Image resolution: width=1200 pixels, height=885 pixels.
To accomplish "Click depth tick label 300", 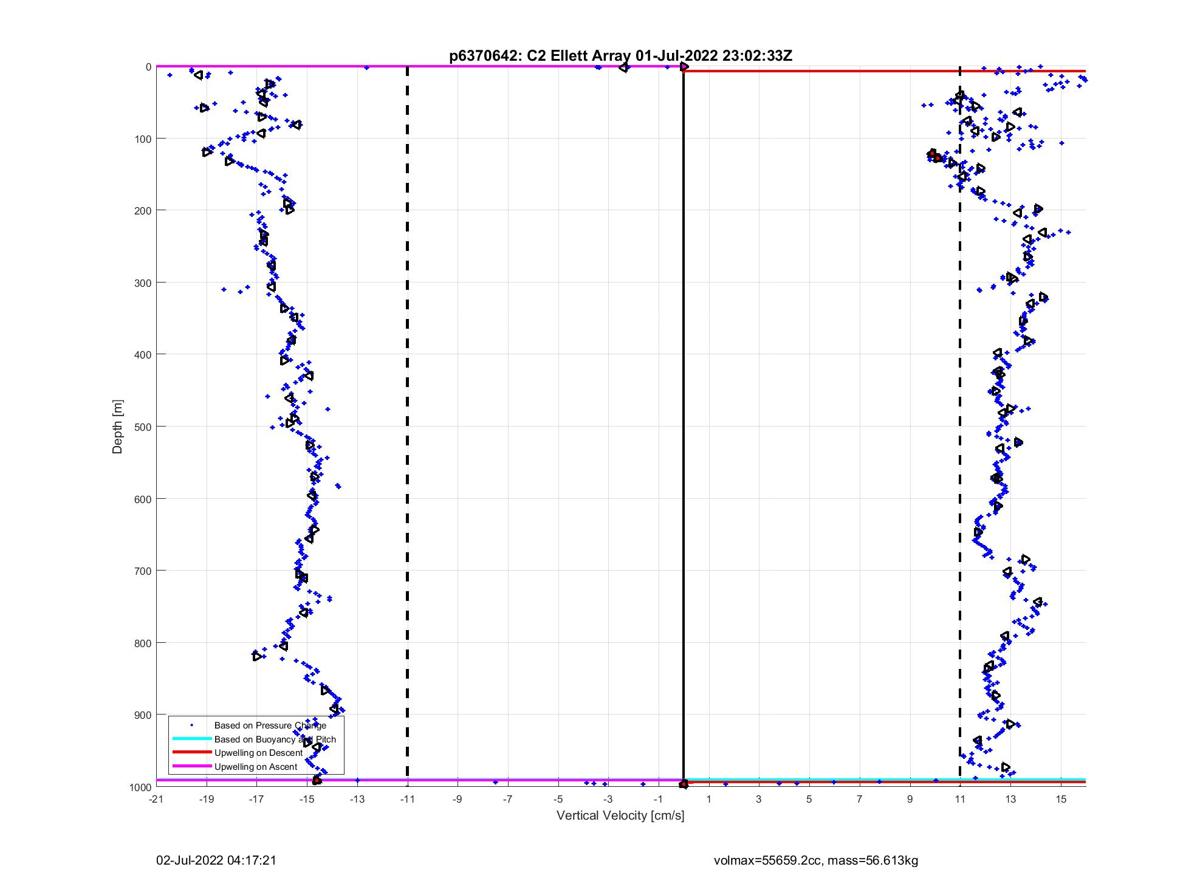I will (x=142, y=283).
